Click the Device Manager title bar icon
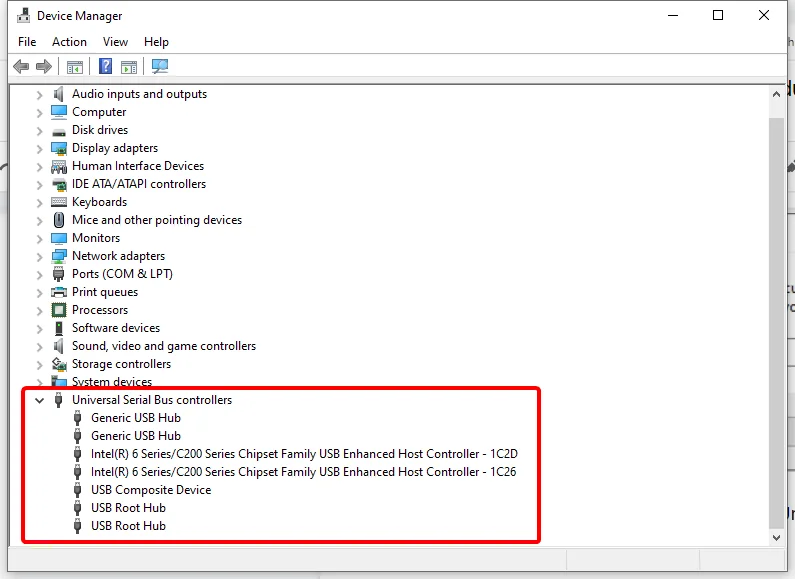The height and width of the screenshot is (579, 795). [x=23, y=16]
